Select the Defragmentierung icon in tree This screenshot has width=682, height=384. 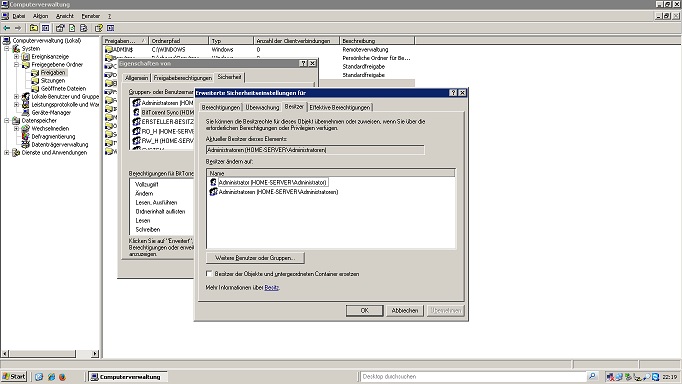26,137
